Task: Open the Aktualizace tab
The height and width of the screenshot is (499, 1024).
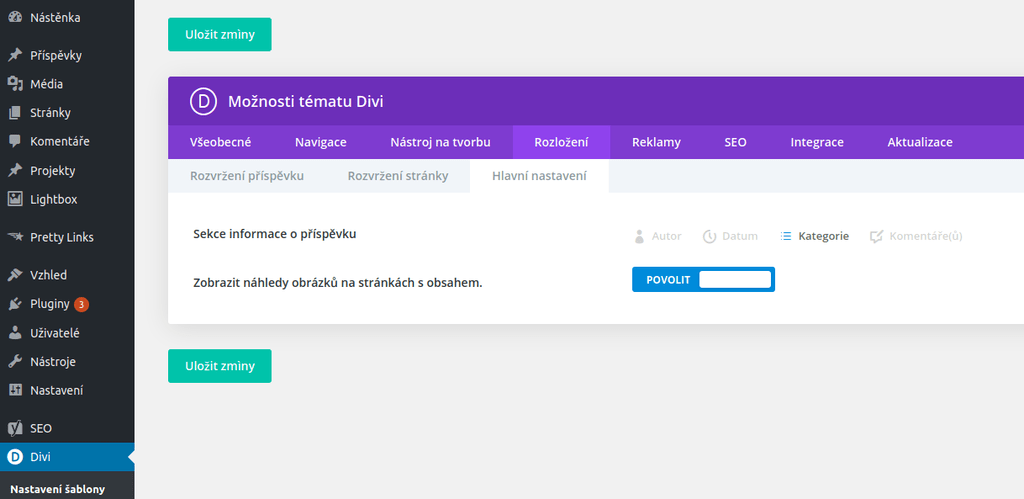Action: click(920, 142)
